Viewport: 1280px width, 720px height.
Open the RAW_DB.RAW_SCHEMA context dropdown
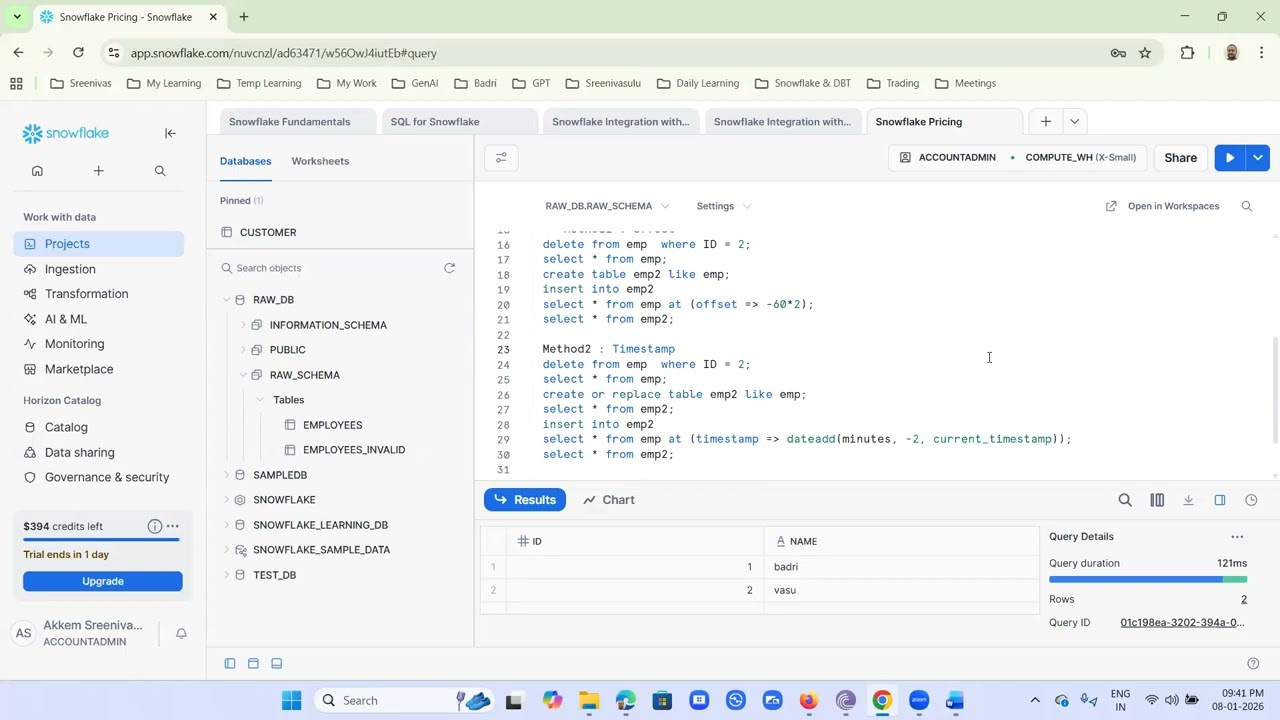tap(607, 206)
